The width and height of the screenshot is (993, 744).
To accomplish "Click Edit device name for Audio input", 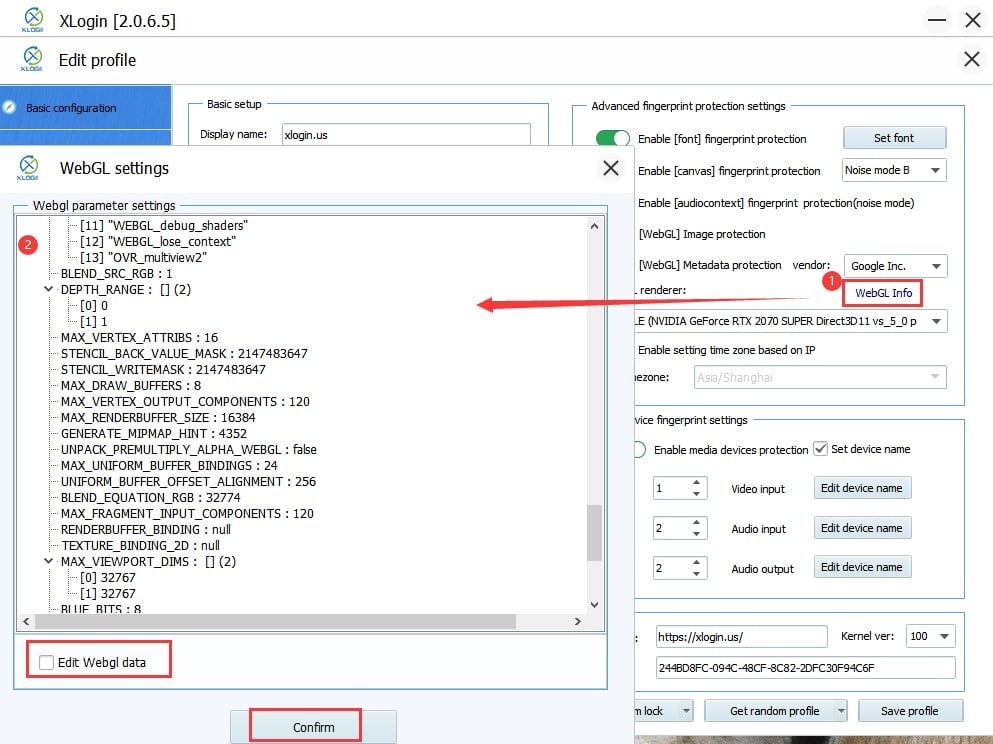I will (x=862, y=527).
